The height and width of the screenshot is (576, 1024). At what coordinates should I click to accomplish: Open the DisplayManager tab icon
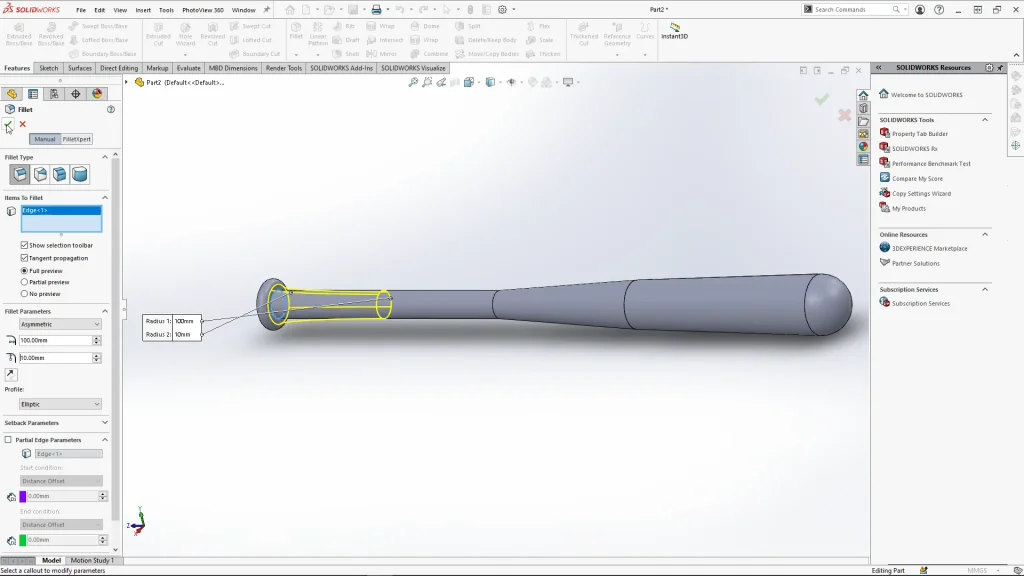pos(97,94)
